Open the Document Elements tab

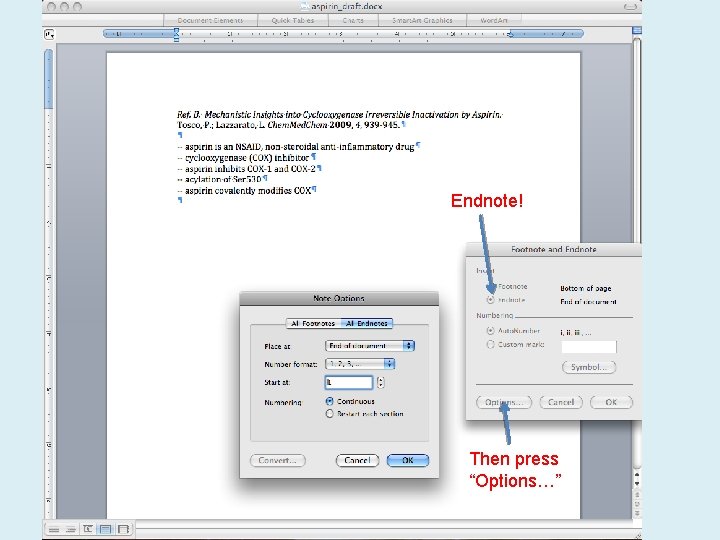click(x=210, y=20)
